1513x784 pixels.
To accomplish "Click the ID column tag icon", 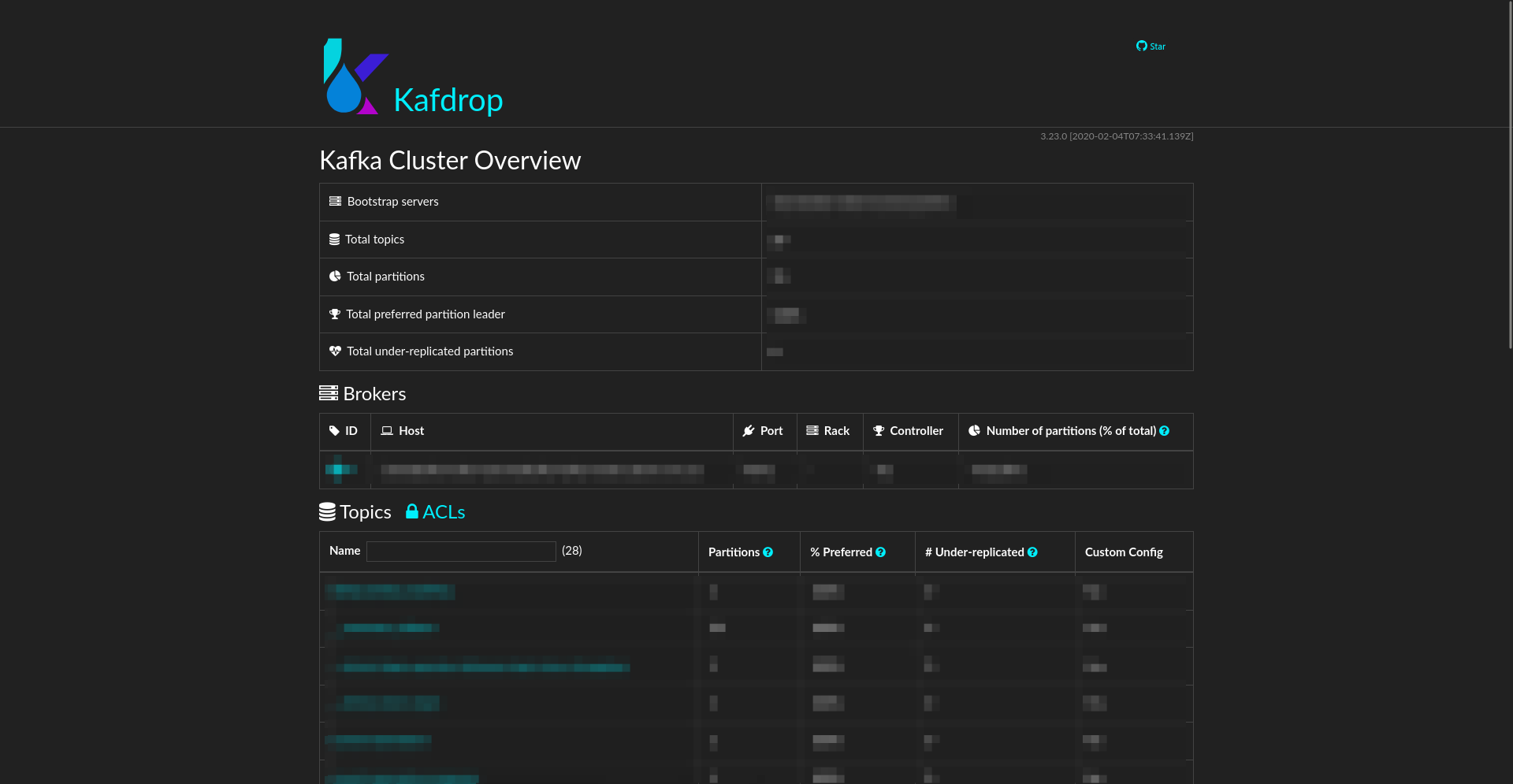I will pos(334,431).
